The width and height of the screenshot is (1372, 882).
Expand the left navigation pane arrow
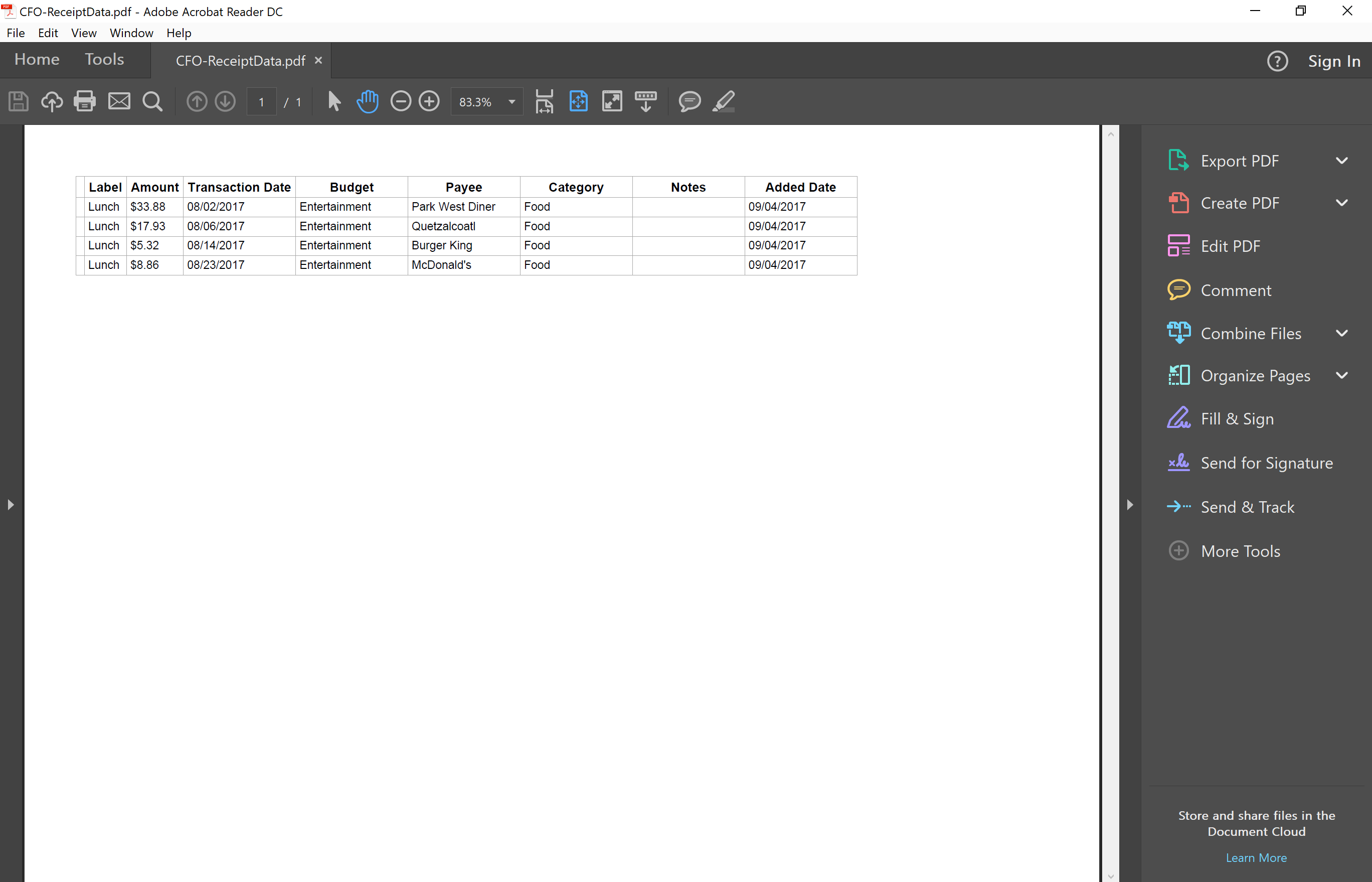coord(11,505)
